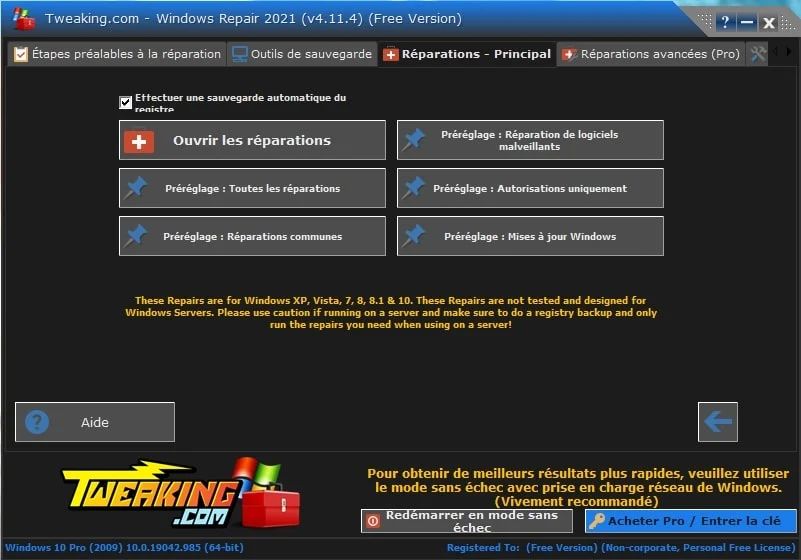Image resolution: width=801 pixels, height=560 pixels.
Task: Toggle automatic registry backup checkbox
Action: click(125, 102)
